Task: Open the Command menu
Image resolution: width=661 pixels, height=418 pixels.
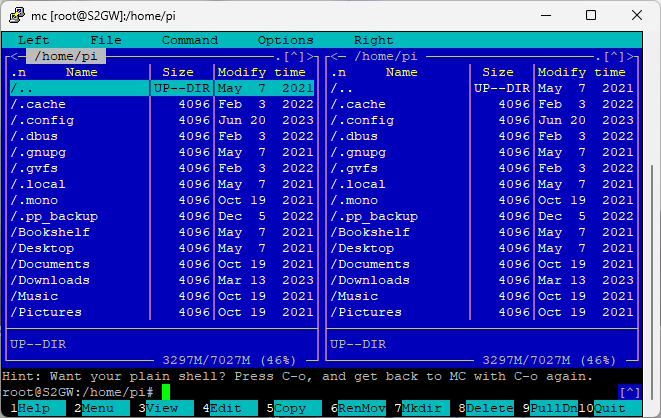Action: (x=189, y=40)
